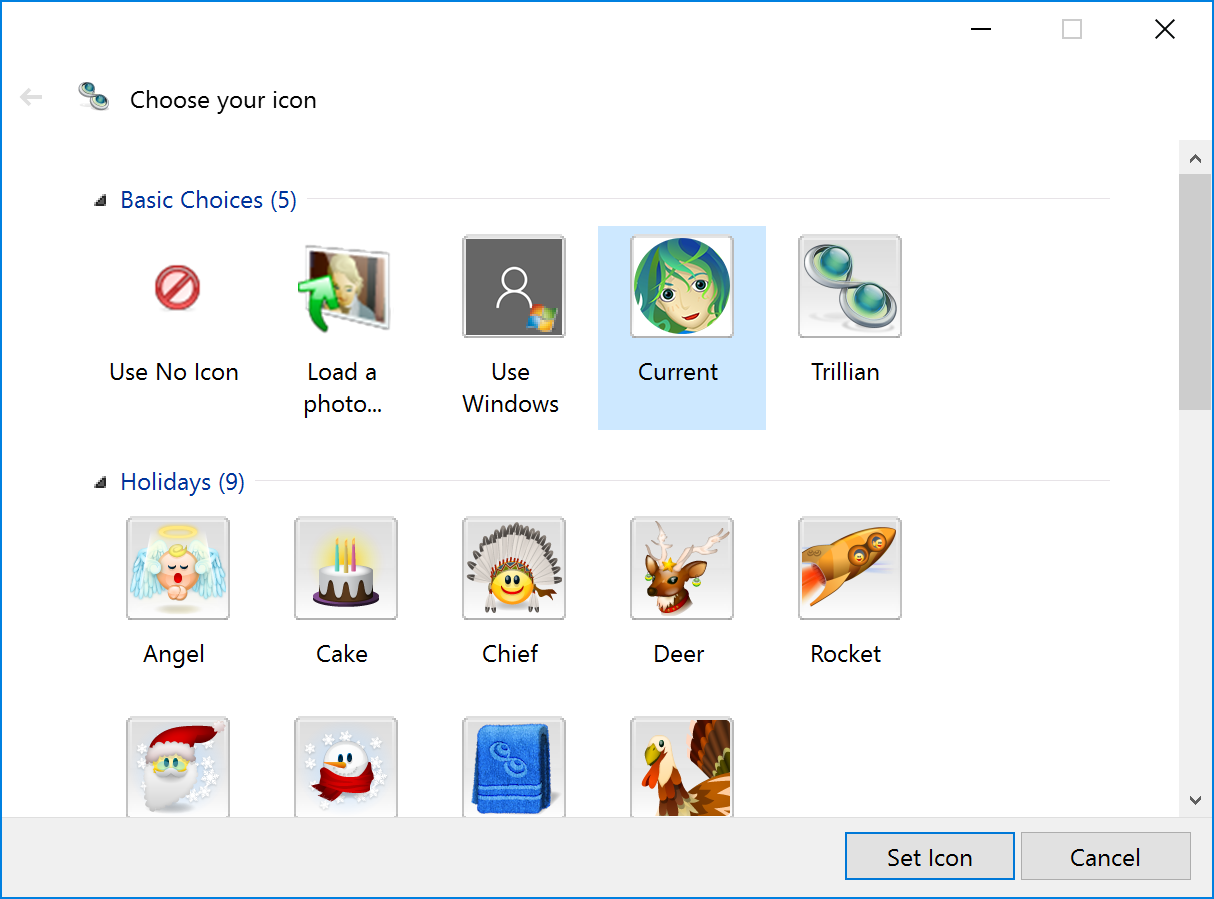Viewport: 1214px width, 899px height.
Task: Select the Angel holiday icon
Action: pyautogui.click(x=177, y=568)
